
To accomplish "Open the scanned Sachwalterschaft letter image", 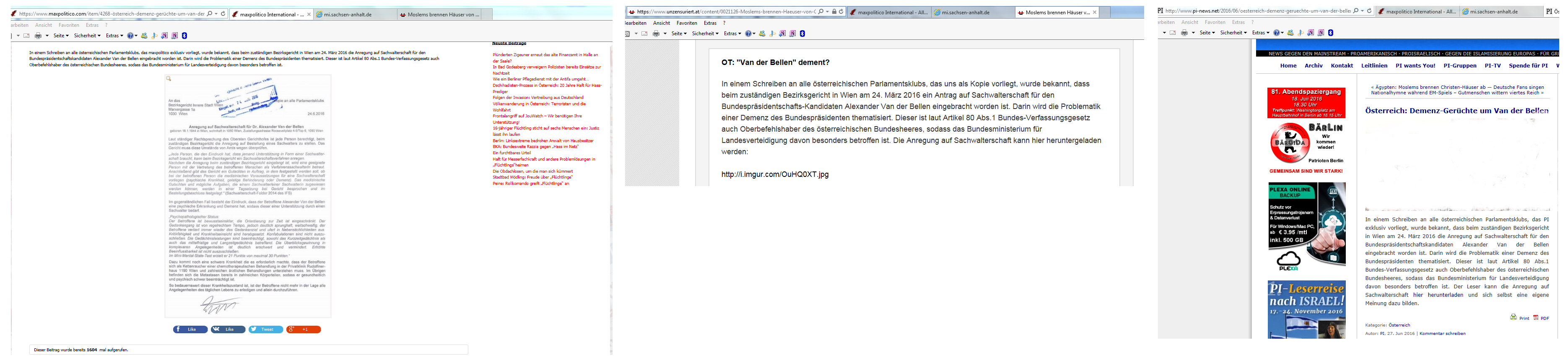I will [x=248, y=195].
